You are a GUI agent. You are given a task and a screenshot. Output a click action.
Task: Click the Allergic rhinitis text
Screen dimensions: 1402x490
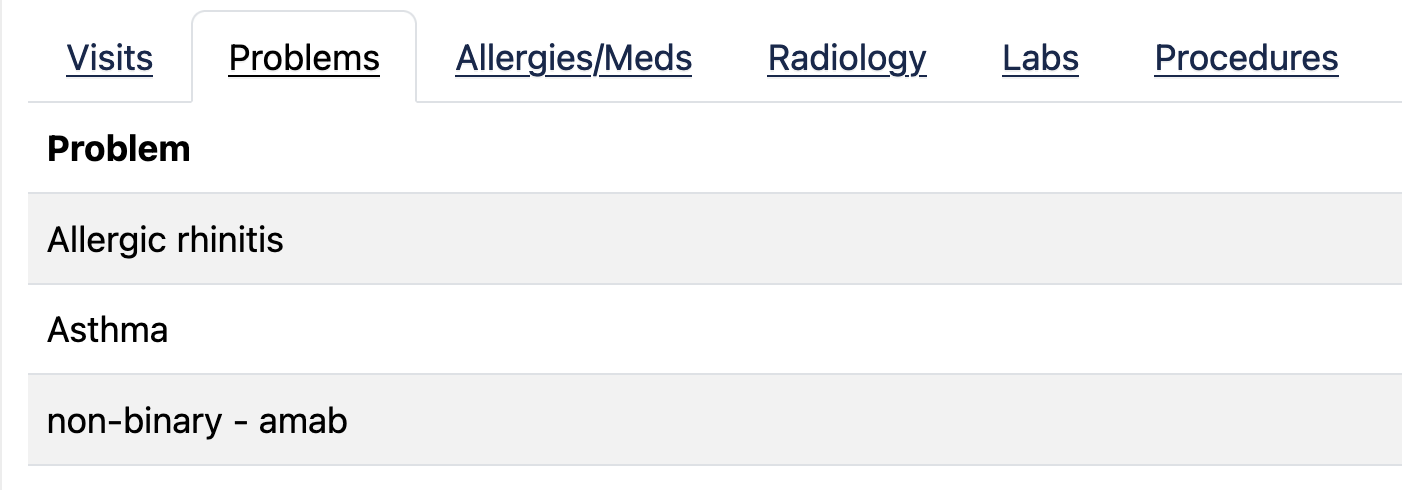click(x=165, y=240)
